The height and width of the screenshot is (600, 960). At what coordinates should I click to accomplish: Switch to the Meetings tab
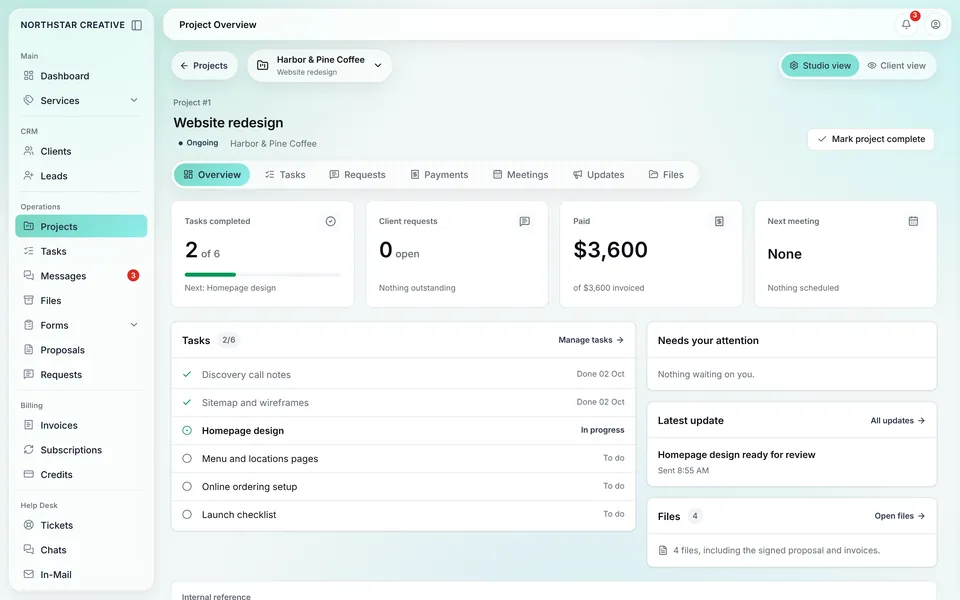click(x=520, y=174)
